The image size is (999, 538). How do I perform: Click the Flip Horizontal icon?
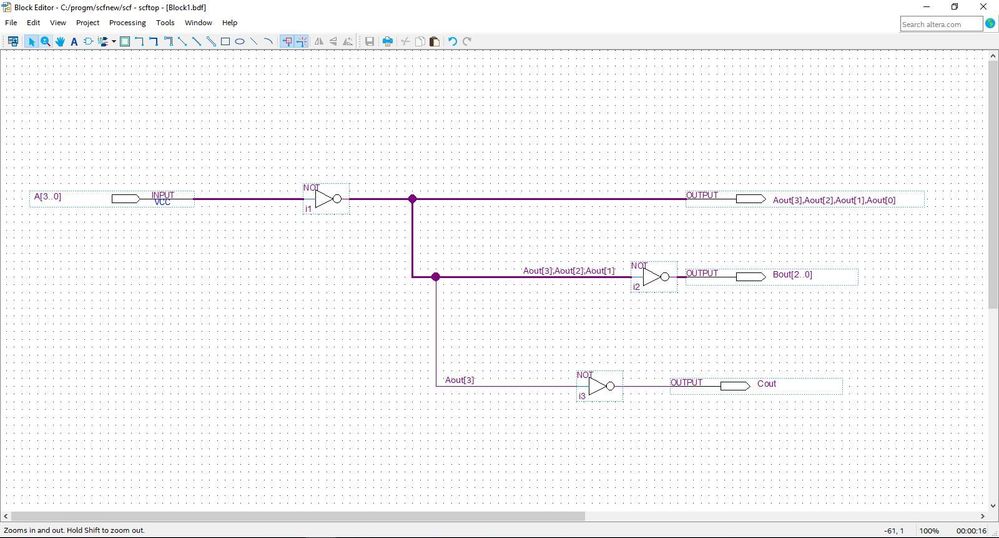click(x=319, y=41)
